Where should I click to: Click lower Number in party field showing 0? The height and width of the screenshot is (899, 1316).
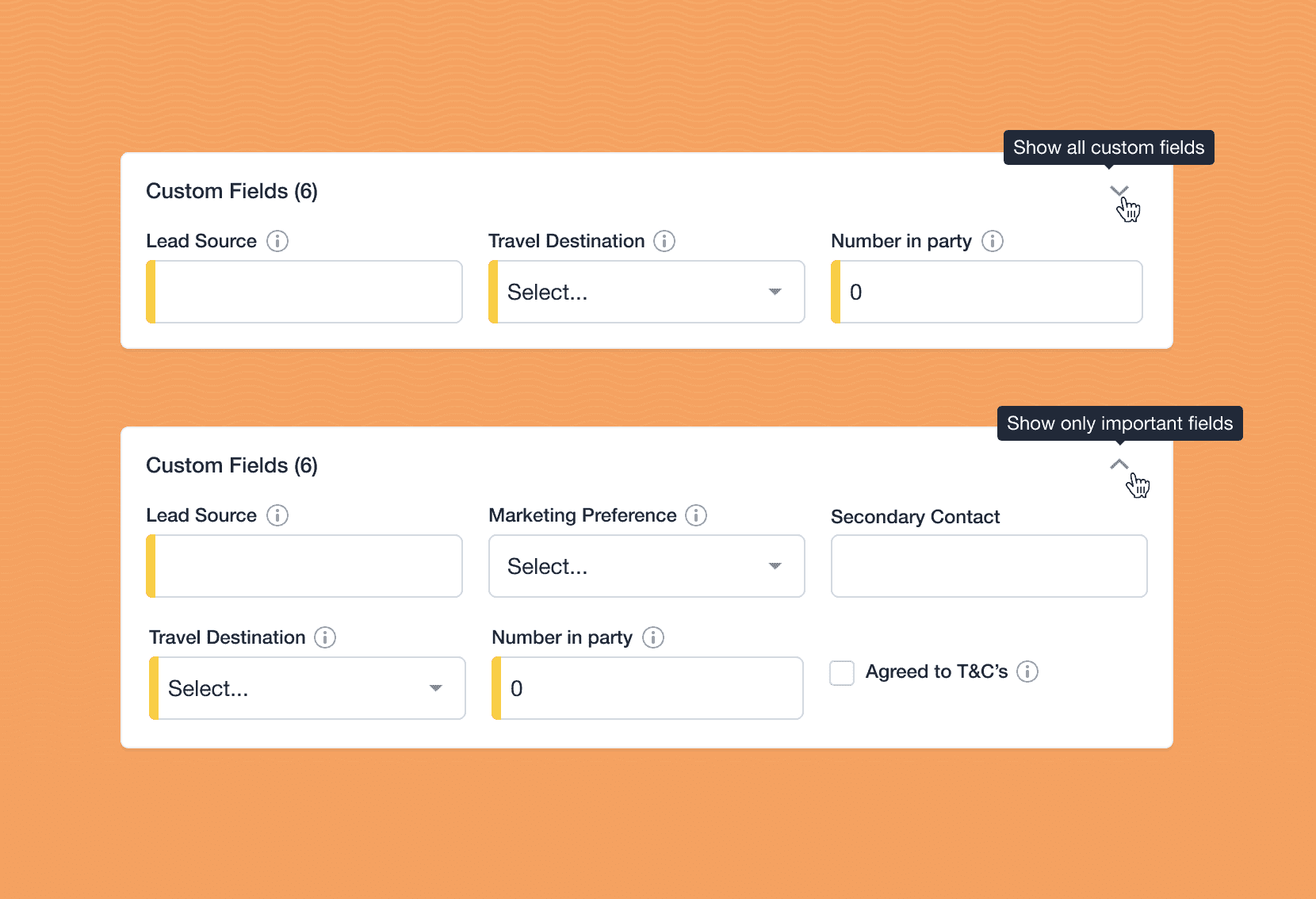pos(648,688)
